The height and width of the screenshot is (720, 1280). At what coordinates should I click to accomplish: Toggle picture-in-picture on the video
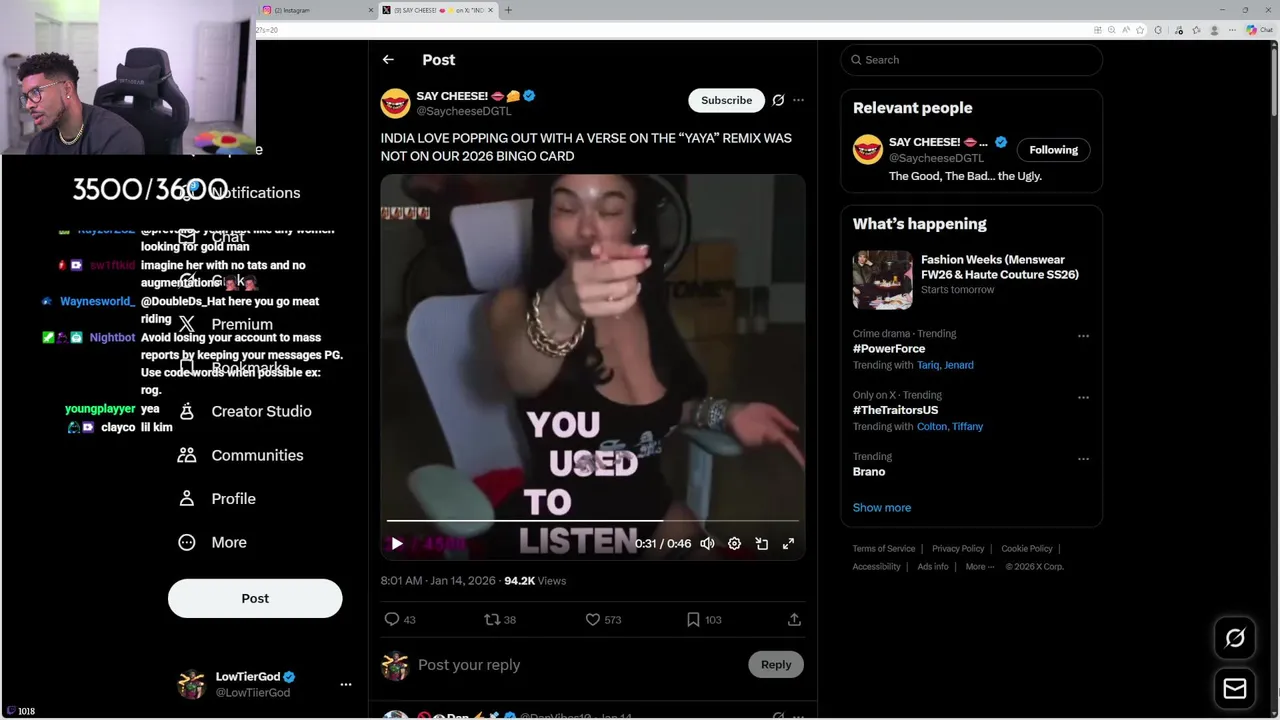pyautogui.click(x=761, y=544)
